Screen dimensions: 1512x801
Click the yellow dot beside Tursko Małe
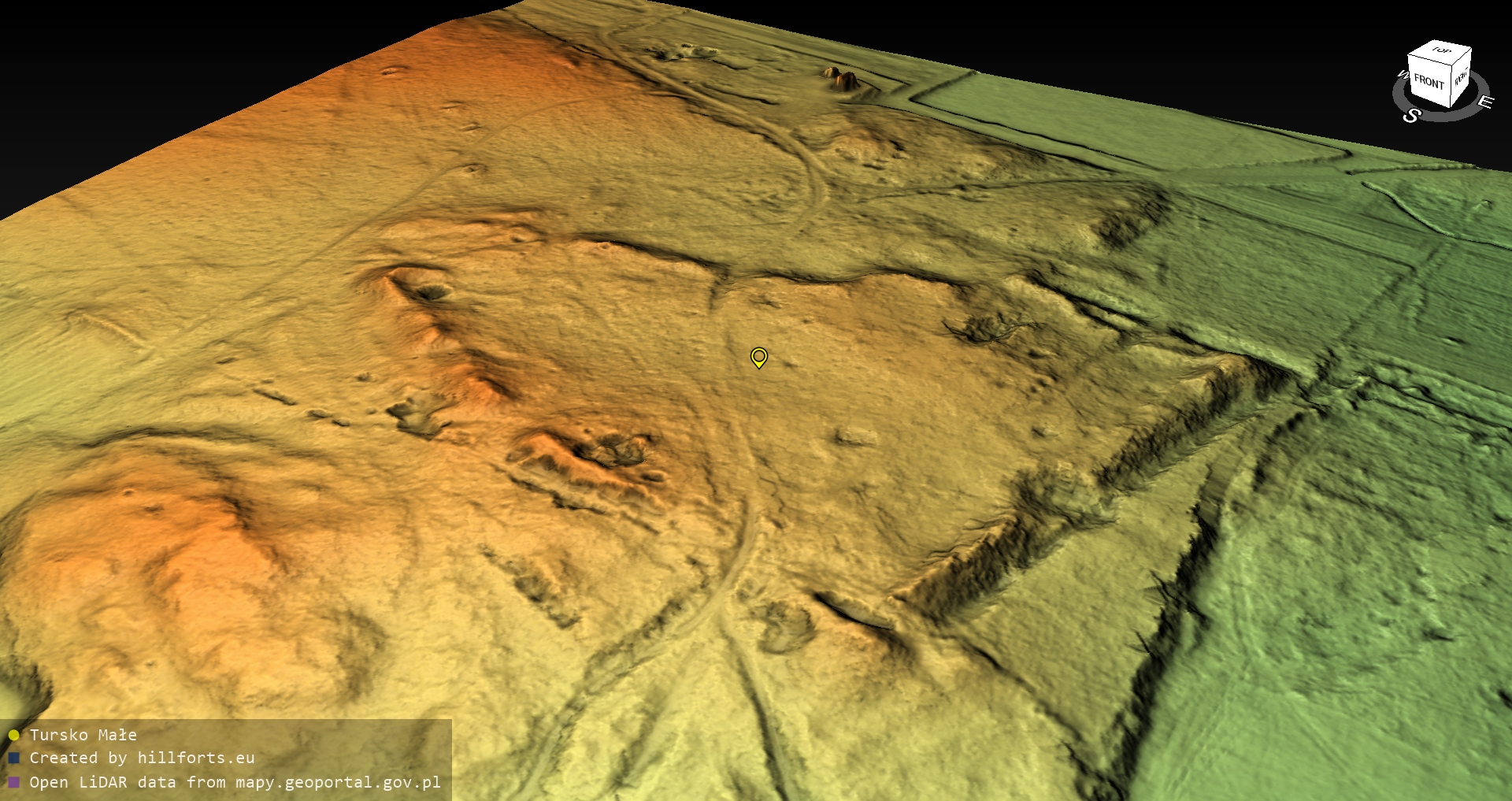(x=13, y=736)
